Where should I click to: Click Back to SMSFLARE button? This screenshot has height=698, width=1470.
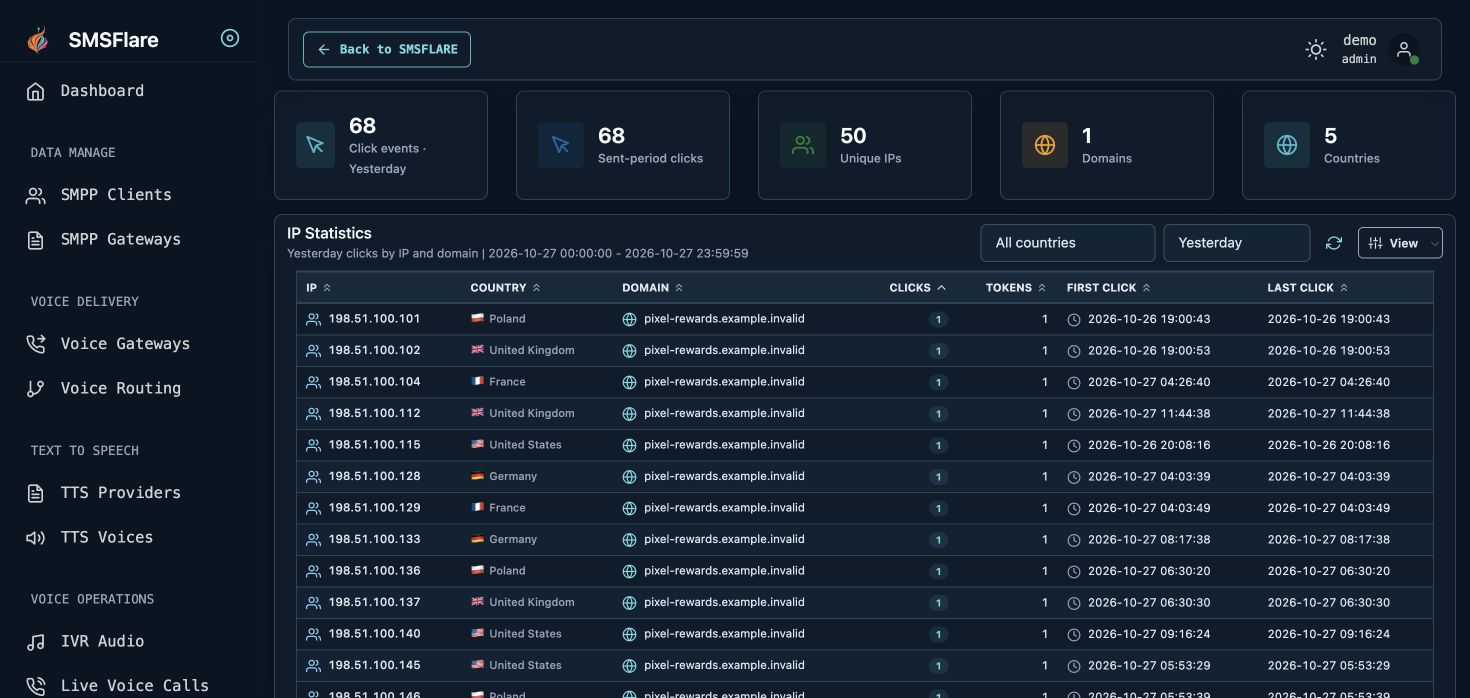point(387,49)
